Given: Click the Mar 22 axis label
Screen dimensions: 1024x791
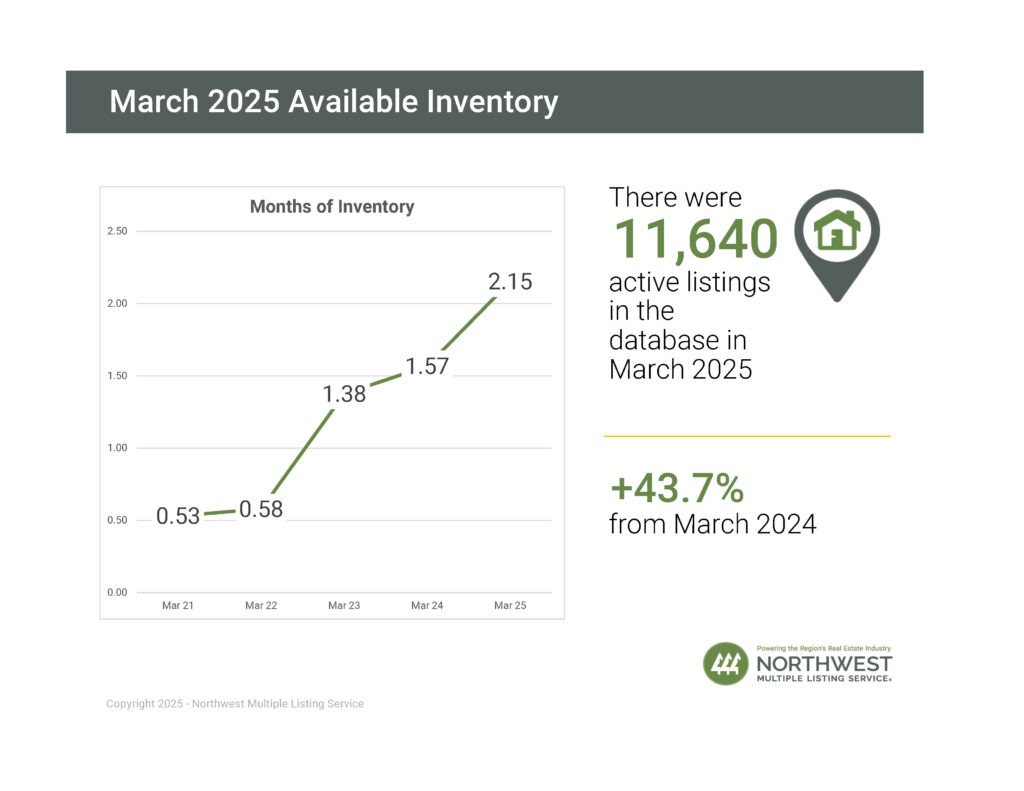Looking at the screenshot, I should point(261,606).
